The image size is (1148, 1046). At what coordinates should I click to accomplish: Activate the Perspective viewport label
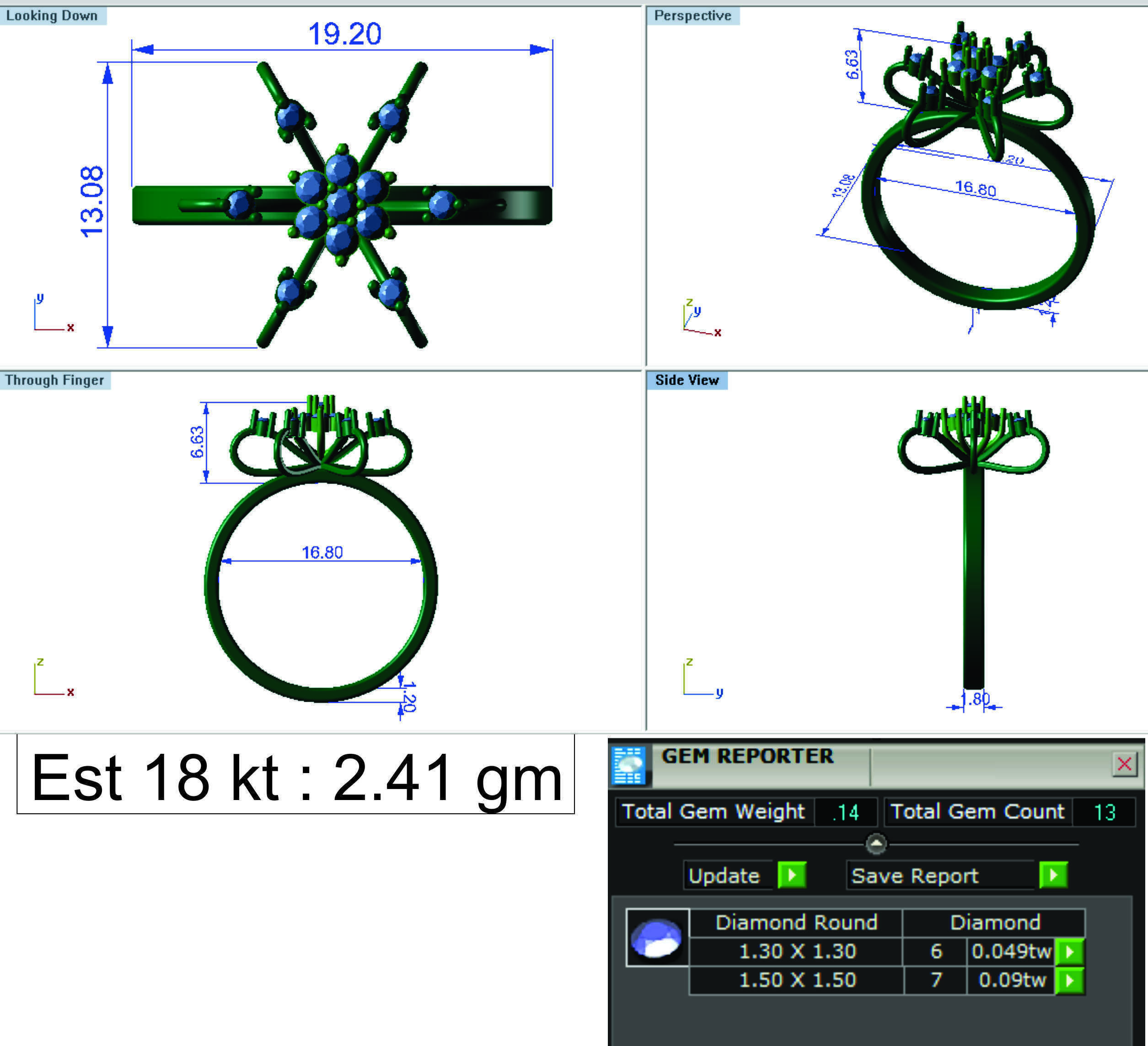(x=692, y=16)
